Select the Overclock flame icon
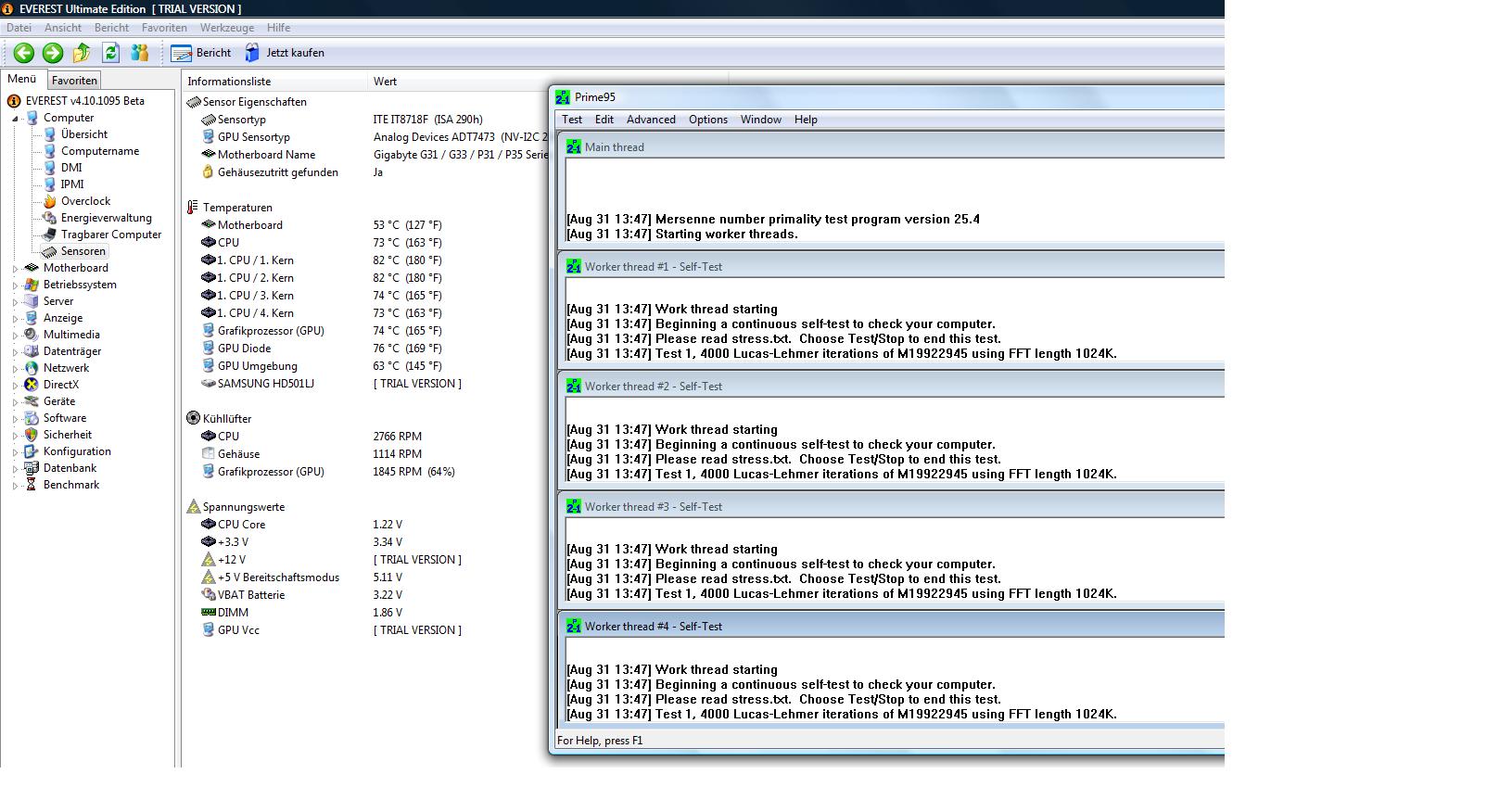 50,201
